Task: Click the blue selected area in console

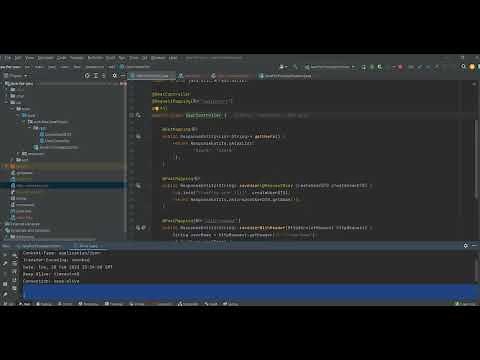Action: point(248,291)
